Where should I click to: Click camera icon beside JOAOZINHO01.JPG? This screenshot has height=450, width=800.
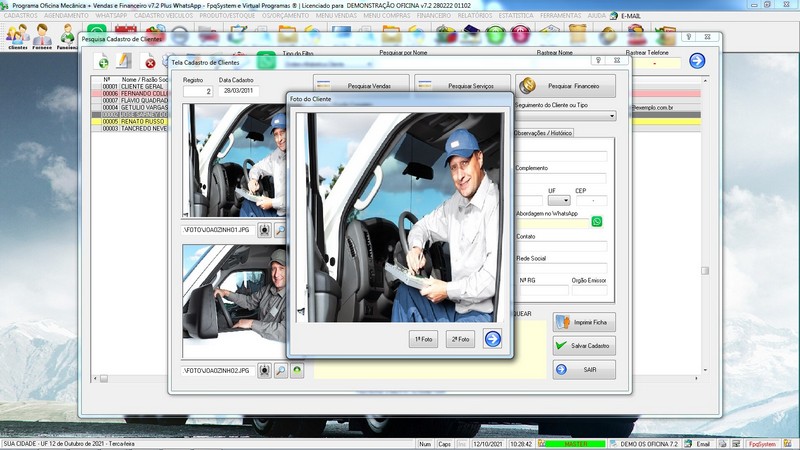click(264, 230)
